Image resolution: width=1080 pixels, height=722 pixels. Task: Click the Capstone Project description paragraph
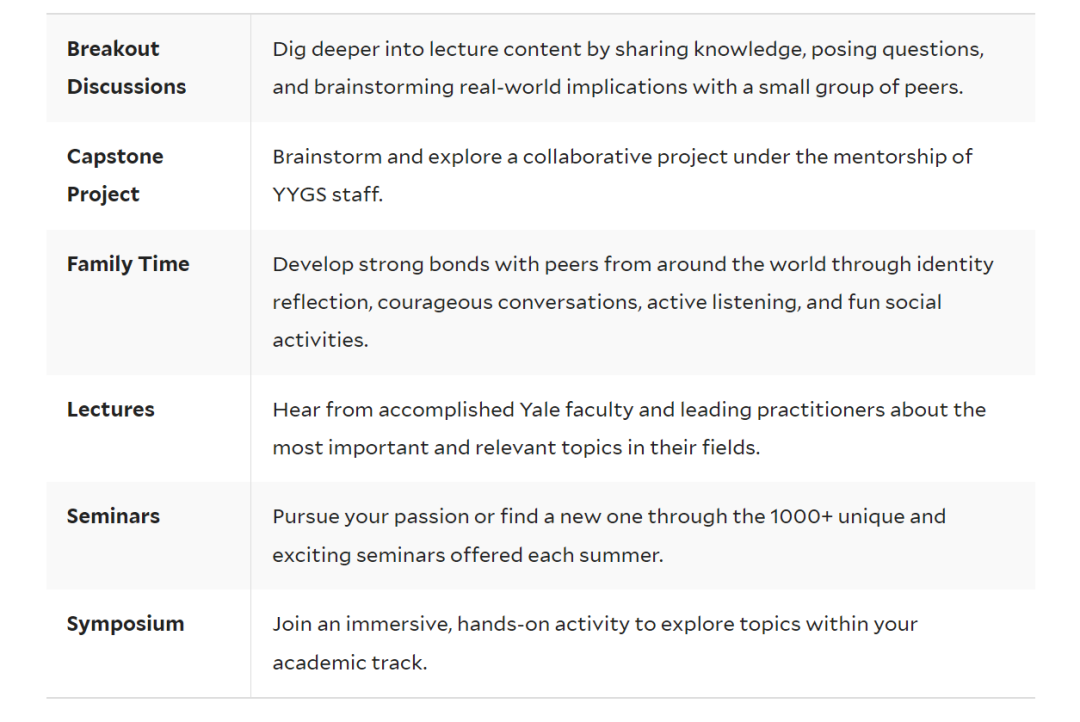(x=622, y=175)
